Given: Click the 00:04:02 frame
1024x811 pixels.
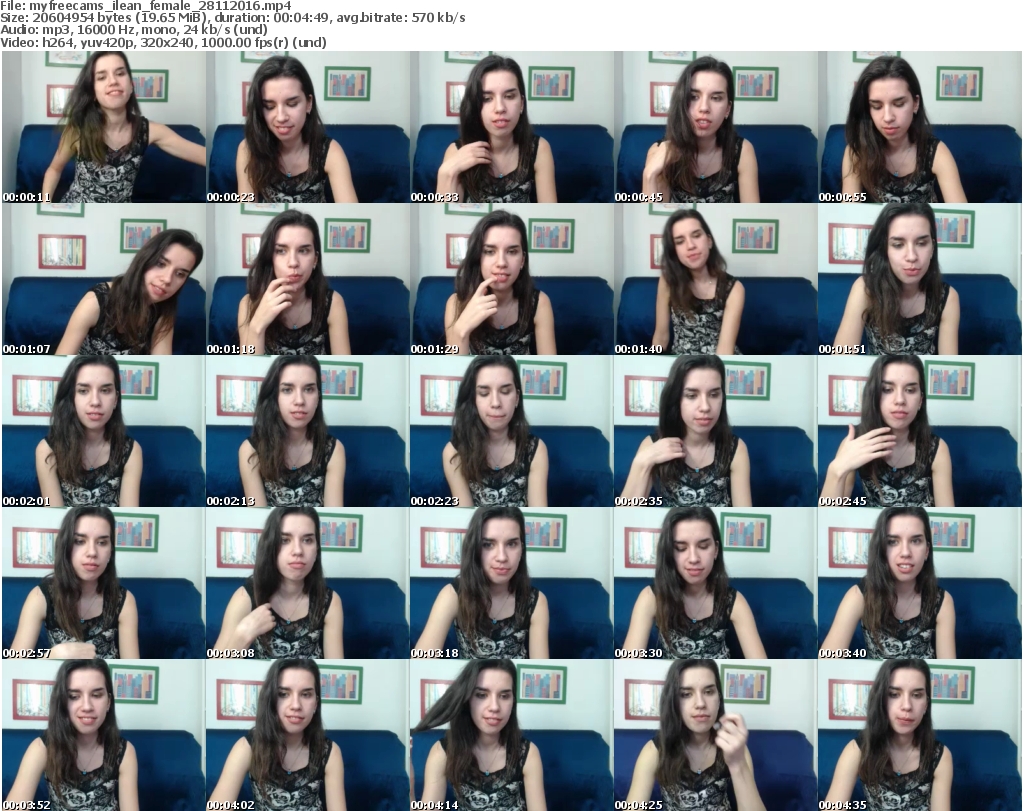Looking at the screenshot, I should [308, 735].
